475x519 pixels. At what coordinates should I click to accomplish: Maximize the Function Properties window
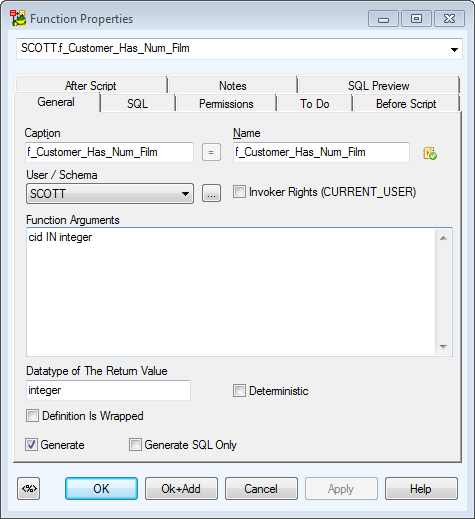coord(416,19)
